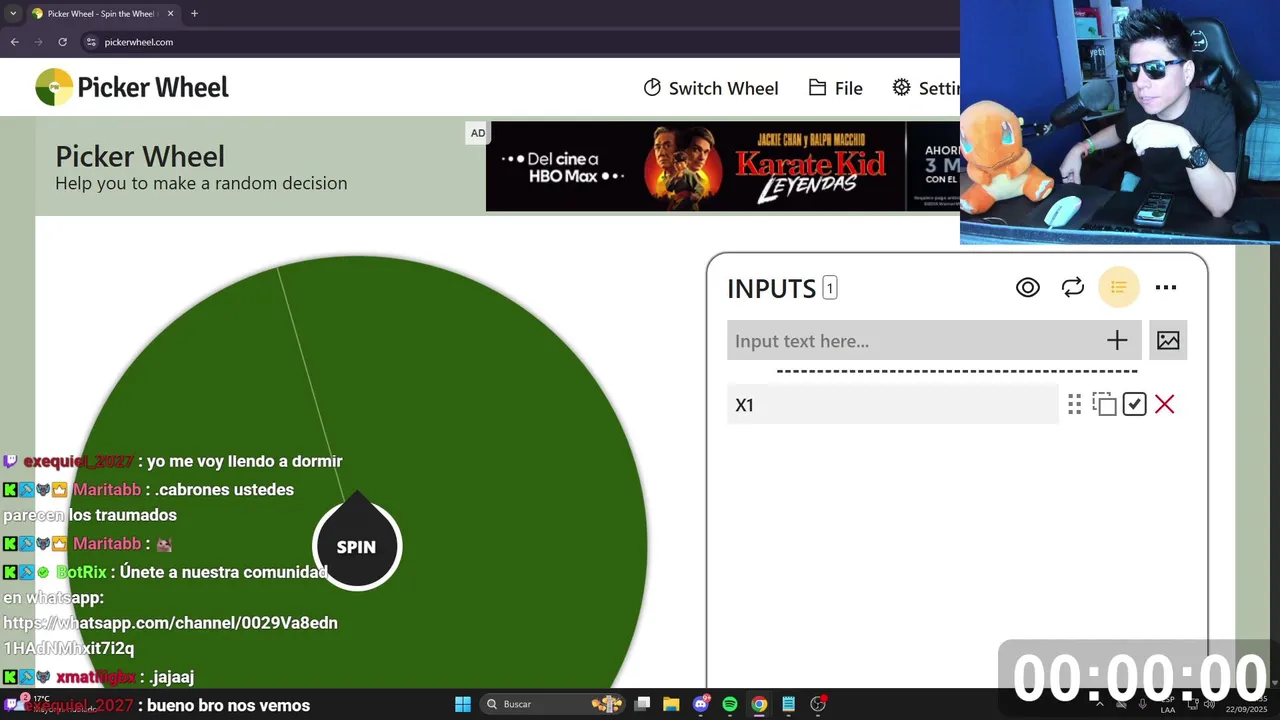The width and height of the screenshot is (1280, 720).
Task: Click the AD label badge
Action: (478, 133)
